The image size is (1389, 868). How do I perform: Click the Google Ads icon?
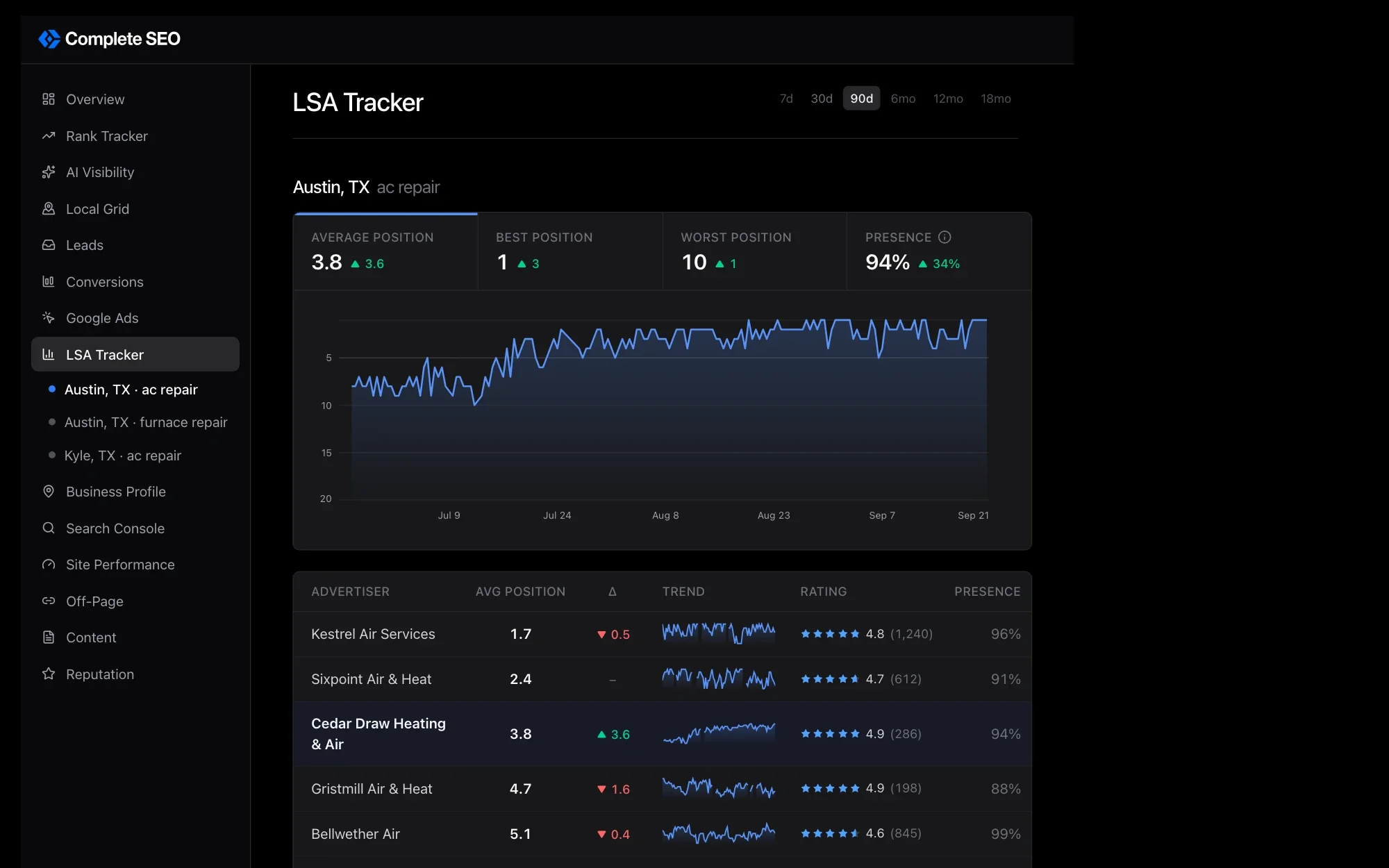pos(49,318)
